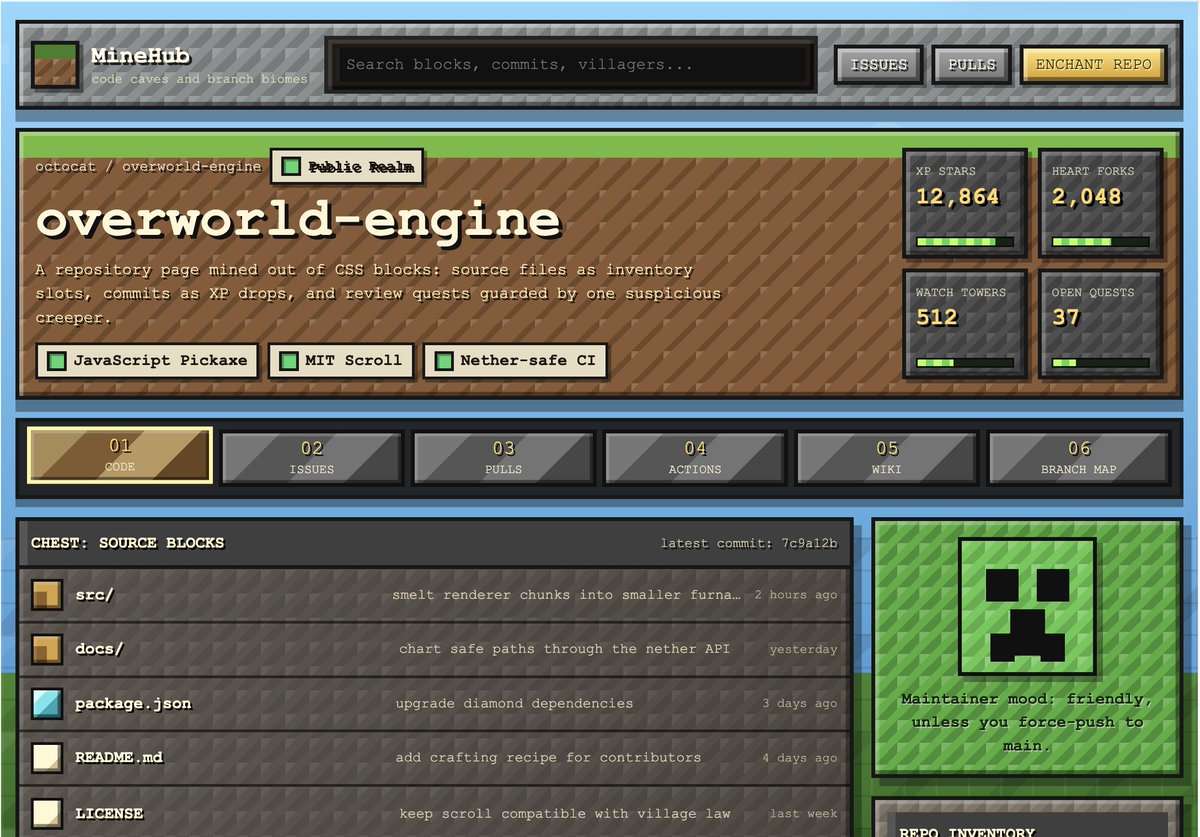Click the src/ folder icon
Screen dimensions: 1200x837
click(47, 595)
